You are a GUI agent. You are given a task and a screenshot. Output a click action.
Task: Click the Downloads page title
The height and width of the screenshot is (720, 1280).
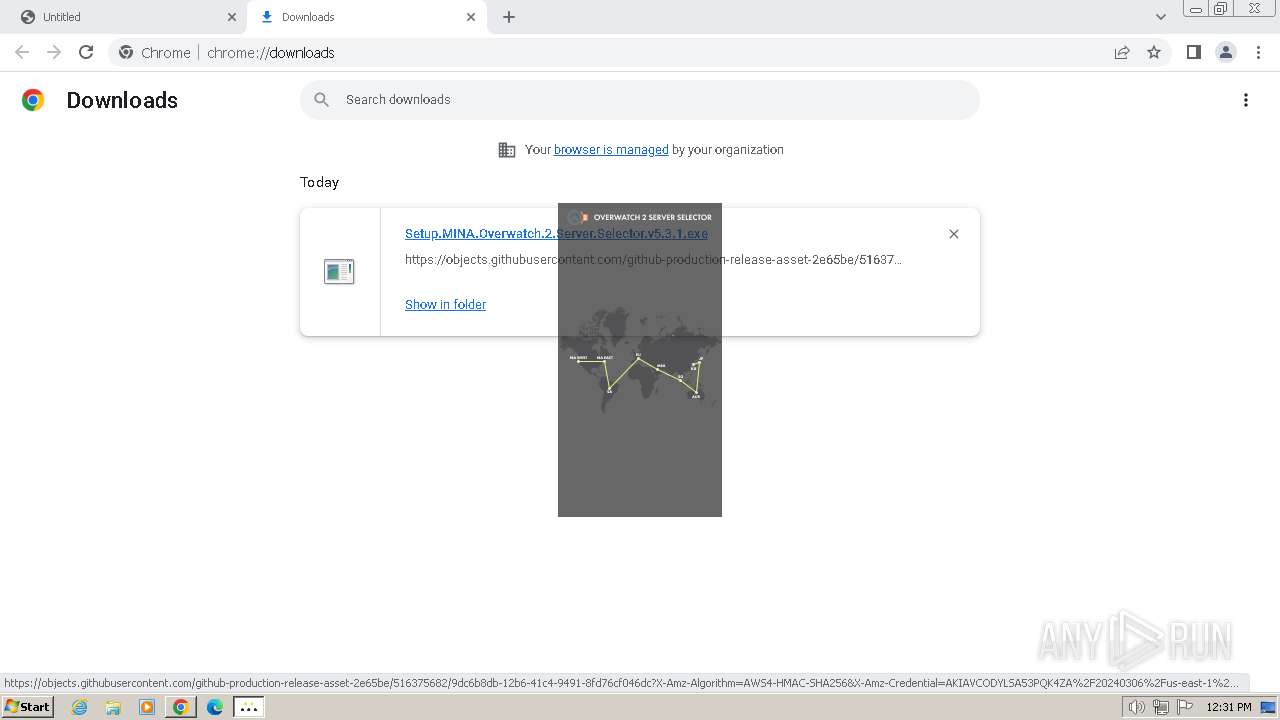[122, 100]
